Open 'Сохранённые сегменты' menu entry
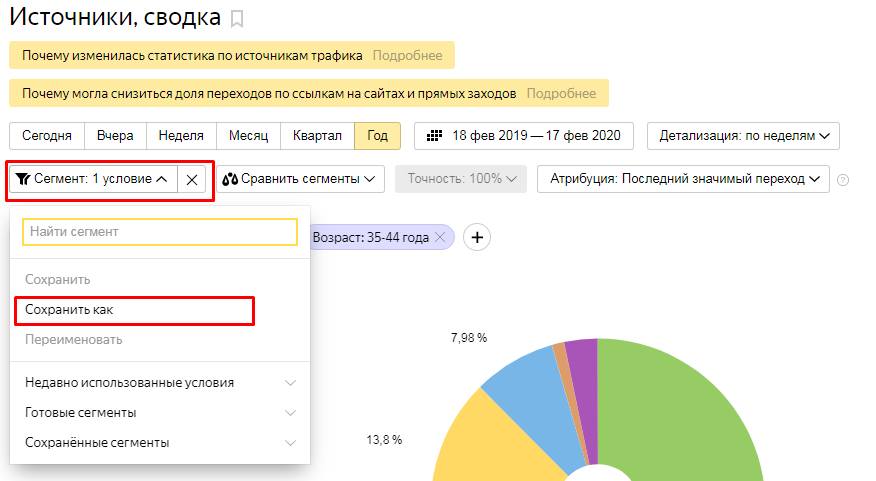The width and height of the screenshot is (876, 481). (160, 442)
